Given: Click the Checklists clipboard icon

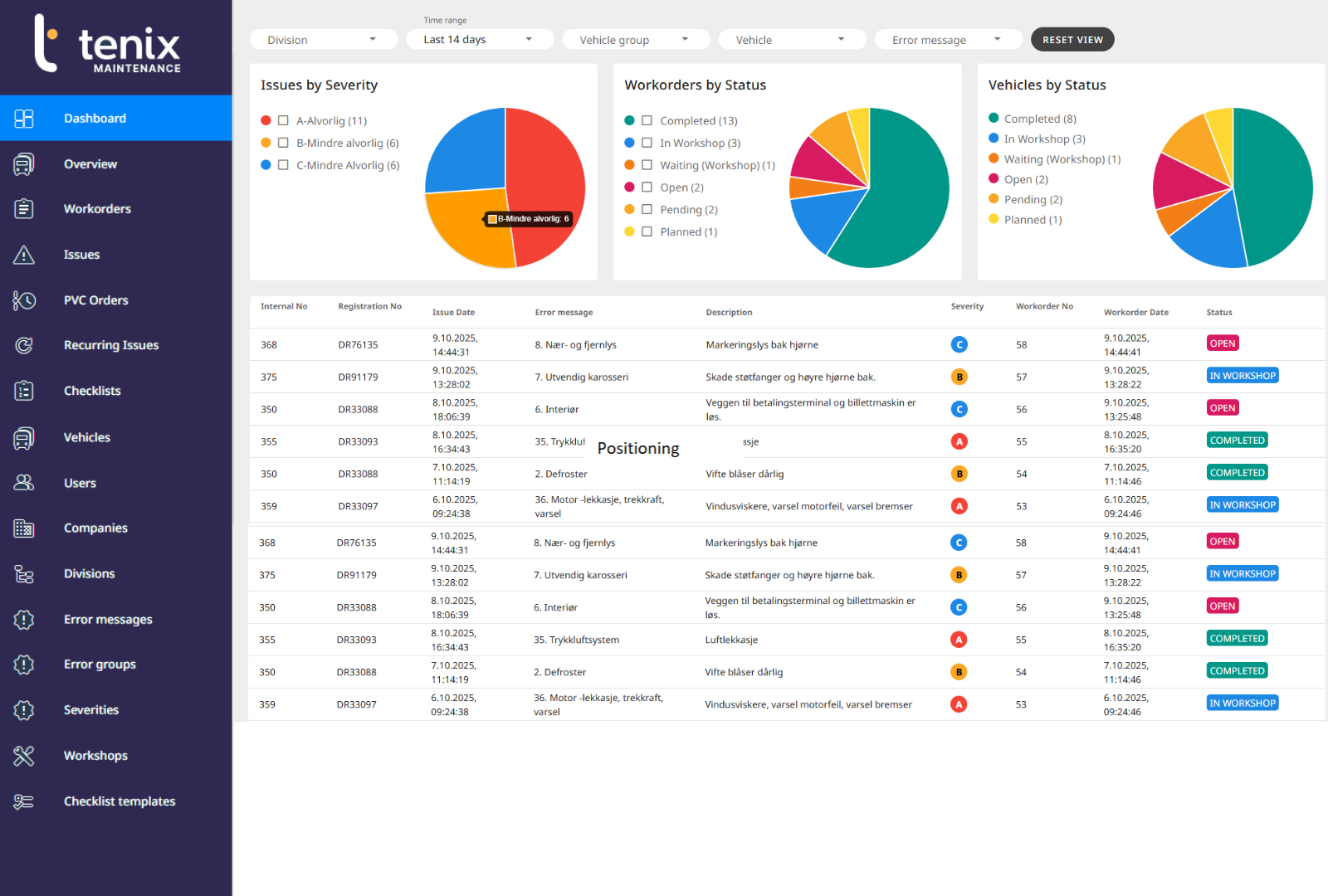Looking at the screenshot, I should 24,391.
